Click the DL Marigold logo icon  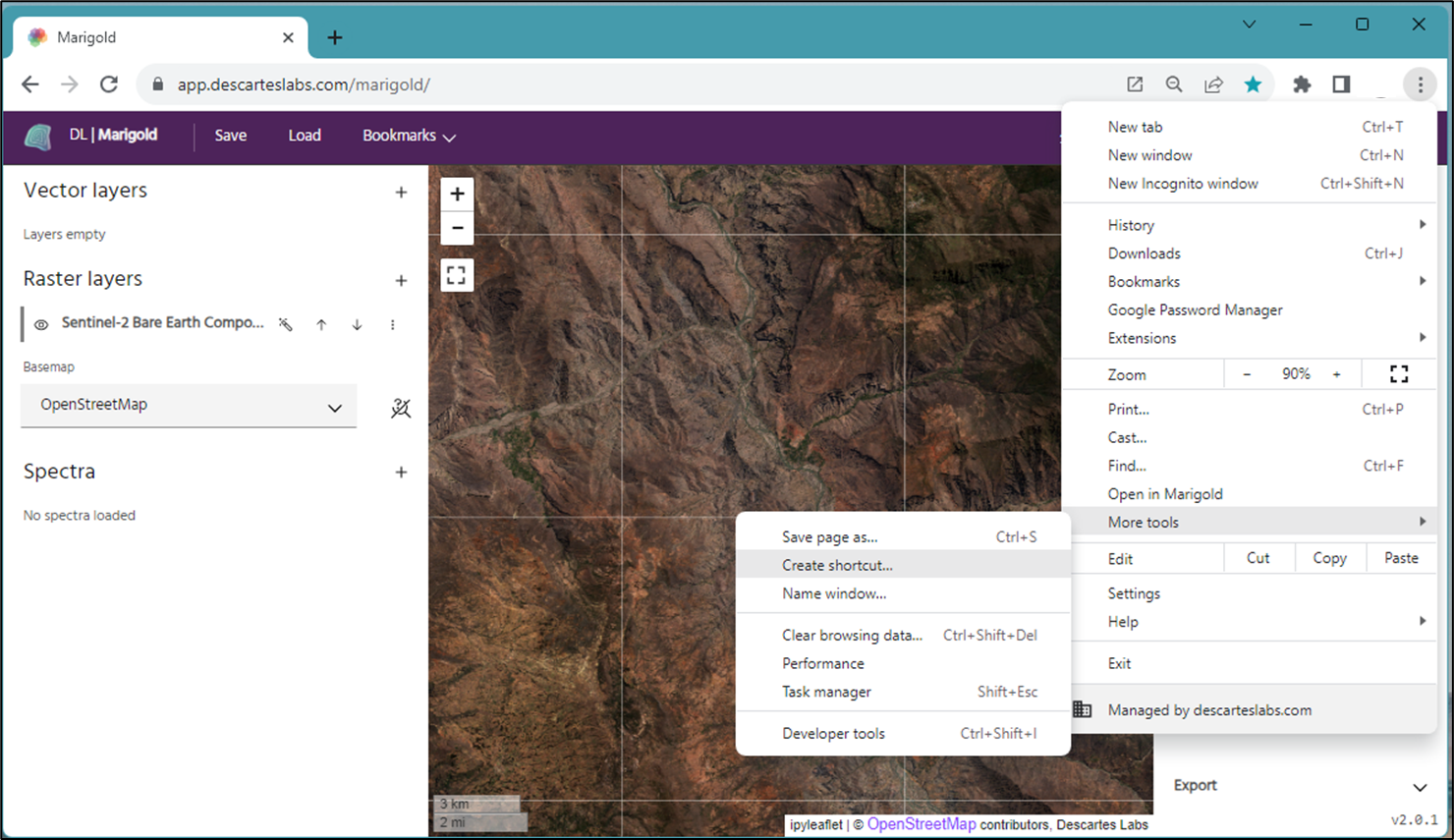pos(38,137)
